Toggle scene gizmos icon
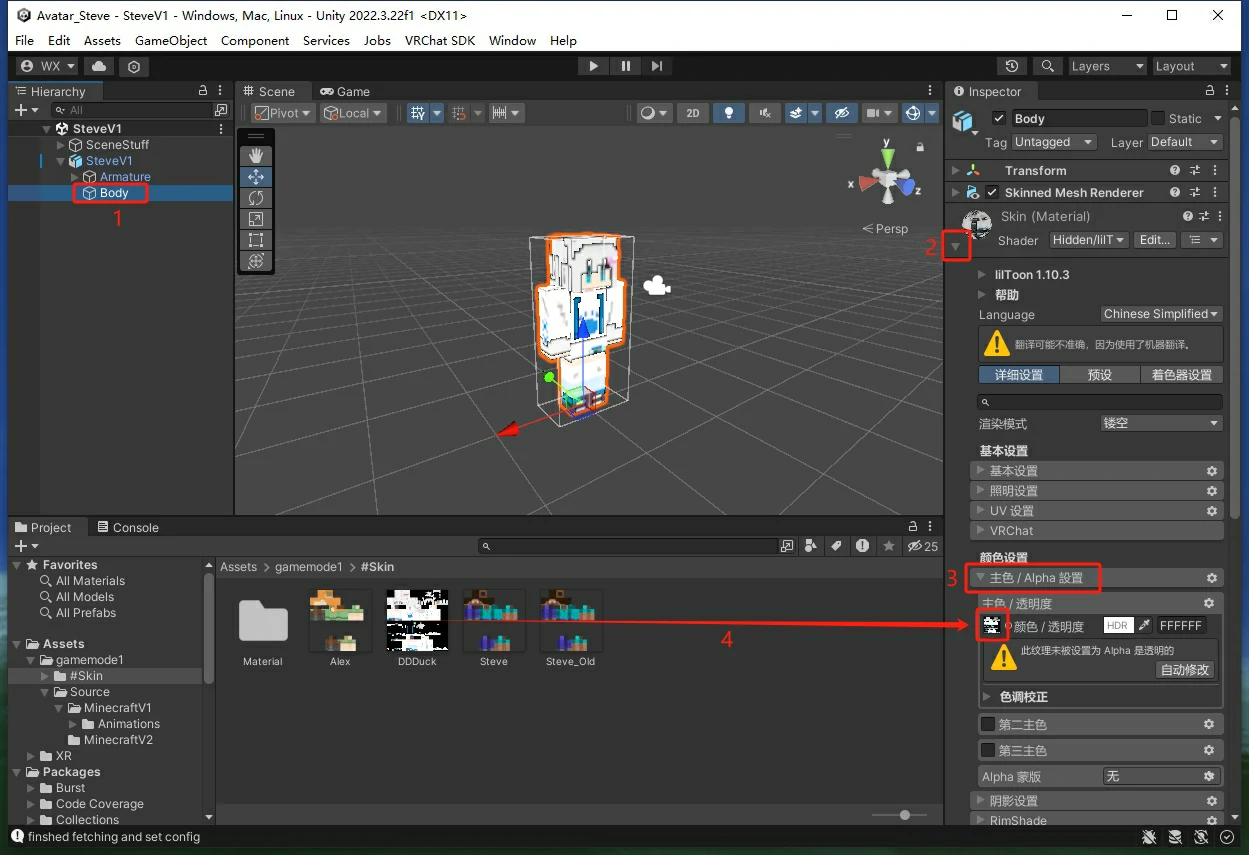The height and width of the screenshot is (855, 1249). pos(912,113)
